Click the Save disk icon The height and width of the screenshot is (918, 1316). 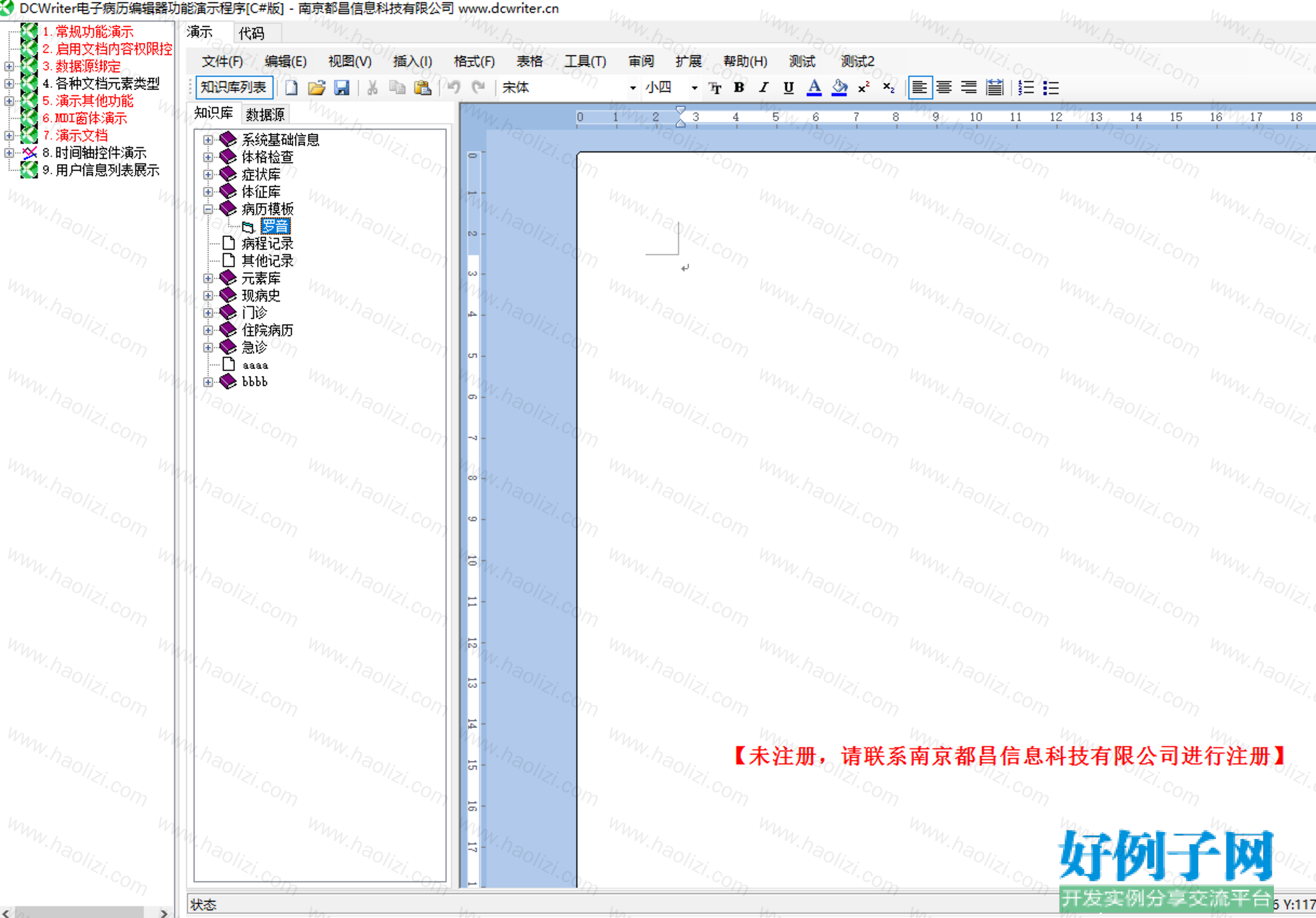click(x=342, y=88)
